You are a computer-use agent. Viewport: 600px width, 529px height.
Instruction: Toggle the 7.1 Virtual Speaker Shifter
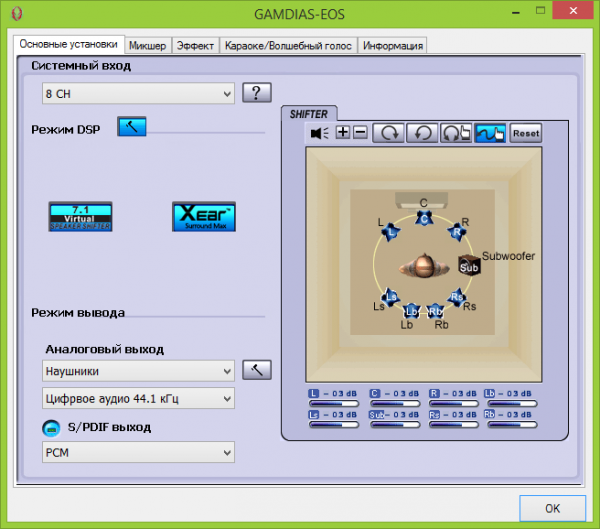[x=80, y=217]
